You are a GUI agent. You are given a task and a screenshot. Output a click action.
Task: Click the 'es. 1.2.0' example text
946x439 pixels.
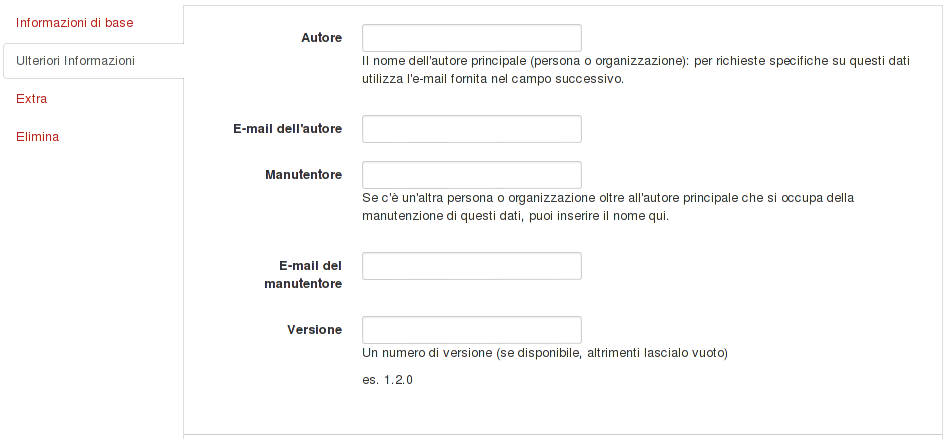click(387, 381)
